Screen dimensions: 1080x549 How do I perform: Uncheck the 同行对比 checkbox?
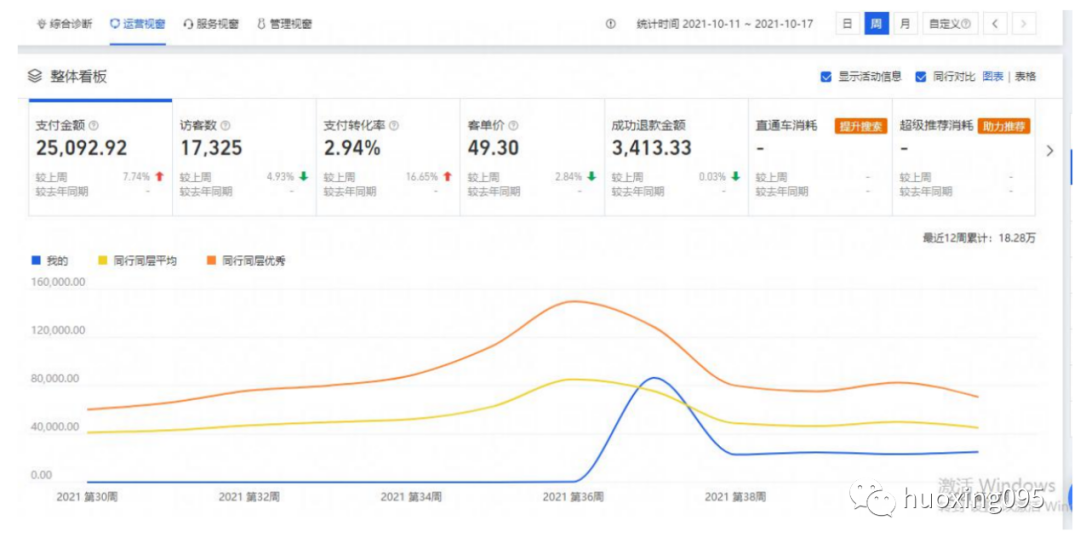pyautogui.click(x=920, y=76)
